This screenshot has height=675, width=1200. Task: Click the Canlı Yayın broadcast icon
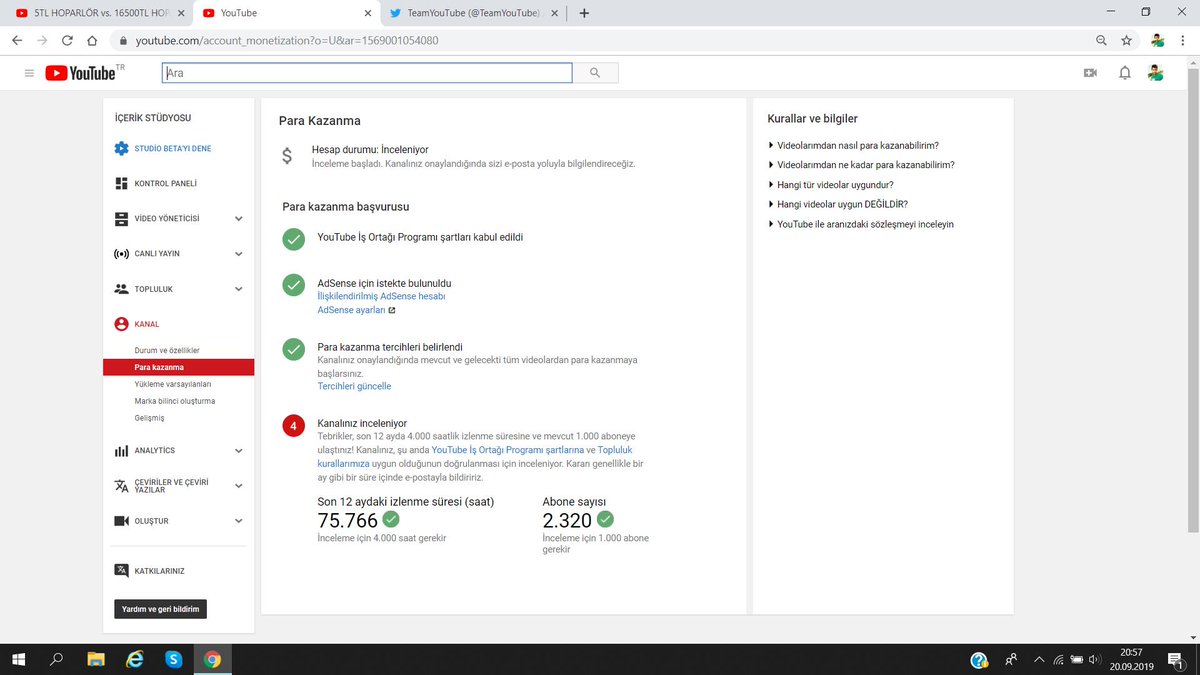point(121,254)
